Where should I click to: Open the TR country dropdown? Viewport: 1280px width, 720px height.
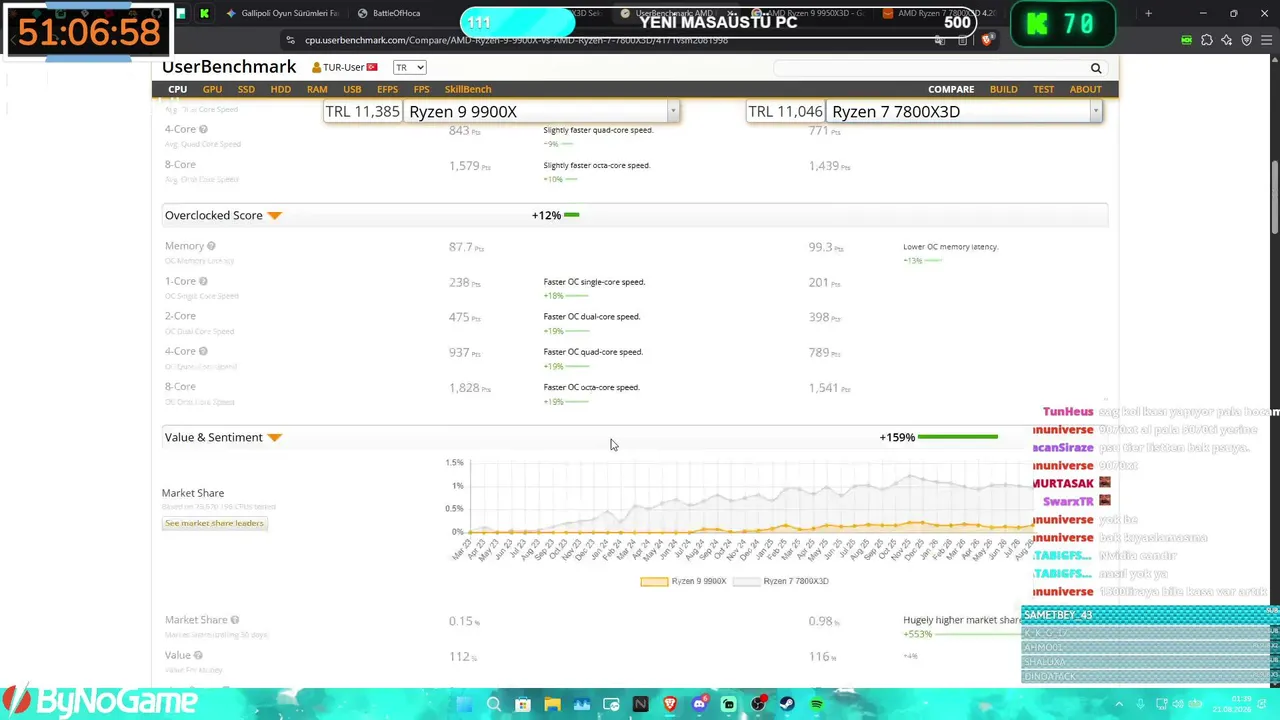coord(409,67)
